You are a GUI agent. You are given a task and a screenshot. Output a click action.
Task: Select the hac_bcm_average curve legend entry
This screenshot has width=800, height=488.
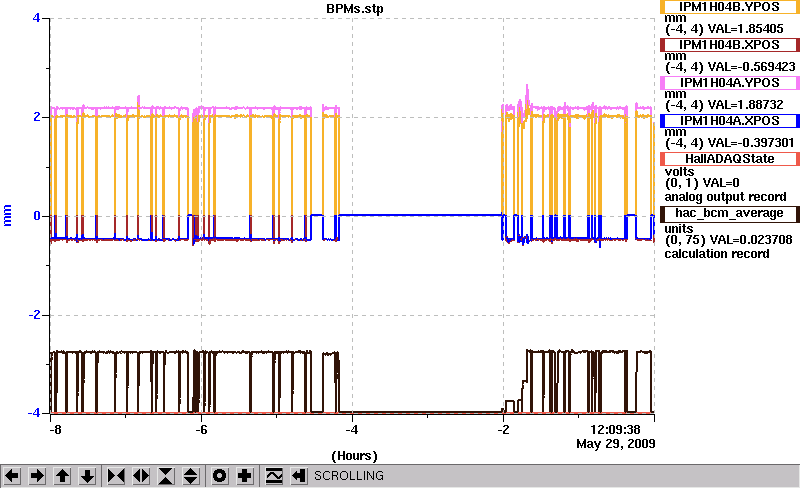(x=730, y=213)
